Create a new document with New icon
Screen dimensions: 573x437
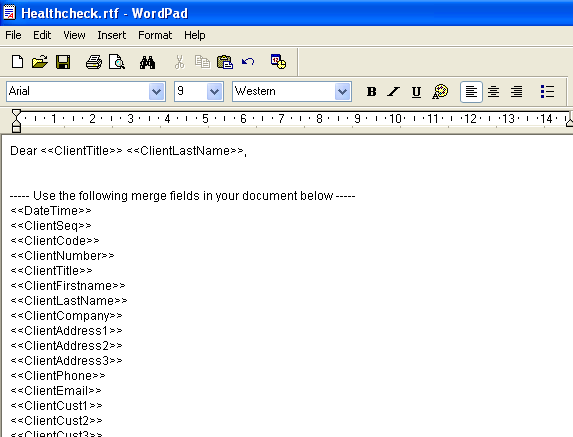[17, 62]
